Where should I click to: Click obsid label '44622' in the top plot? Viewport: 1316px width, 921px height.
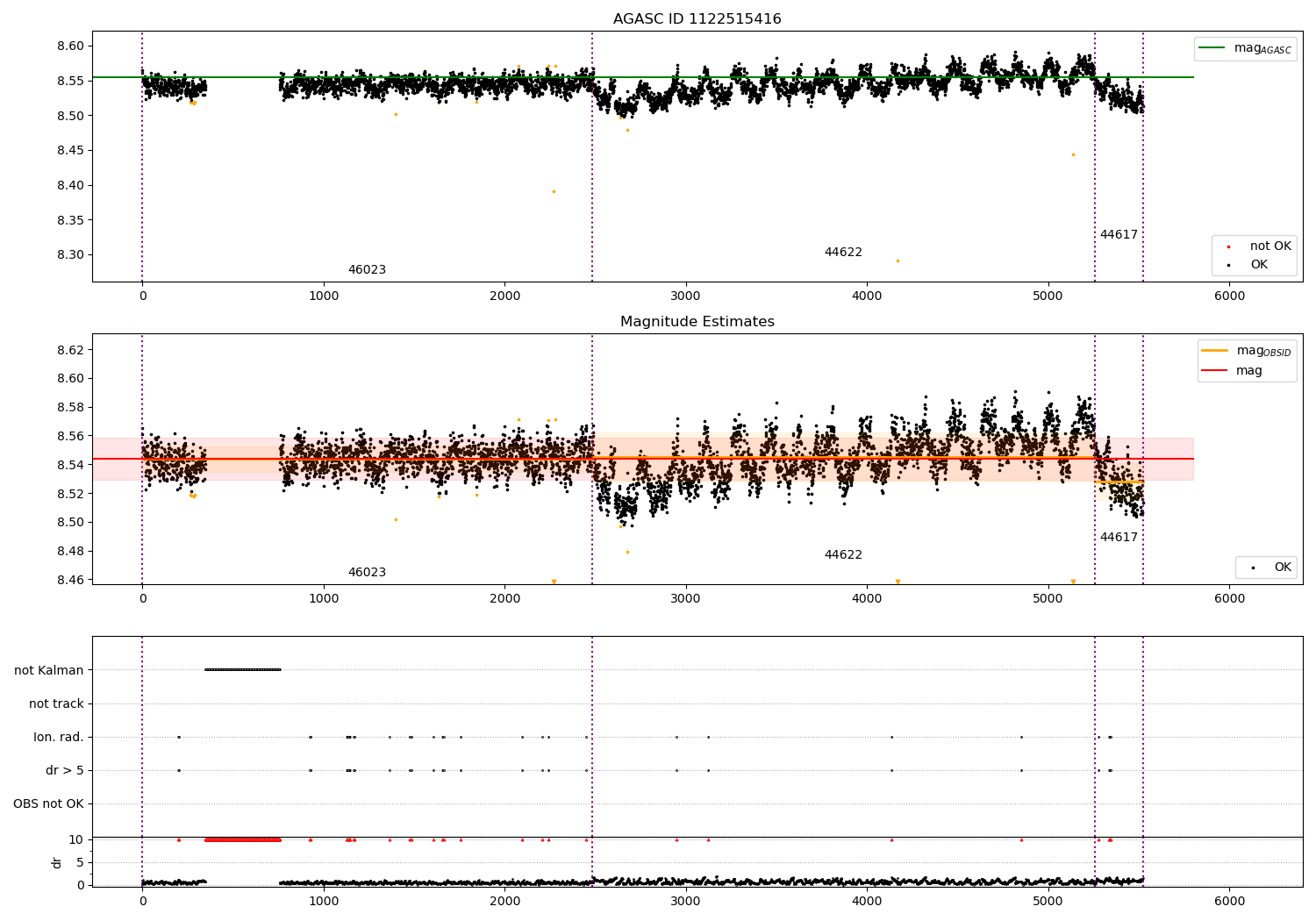[x=843, y=253]
